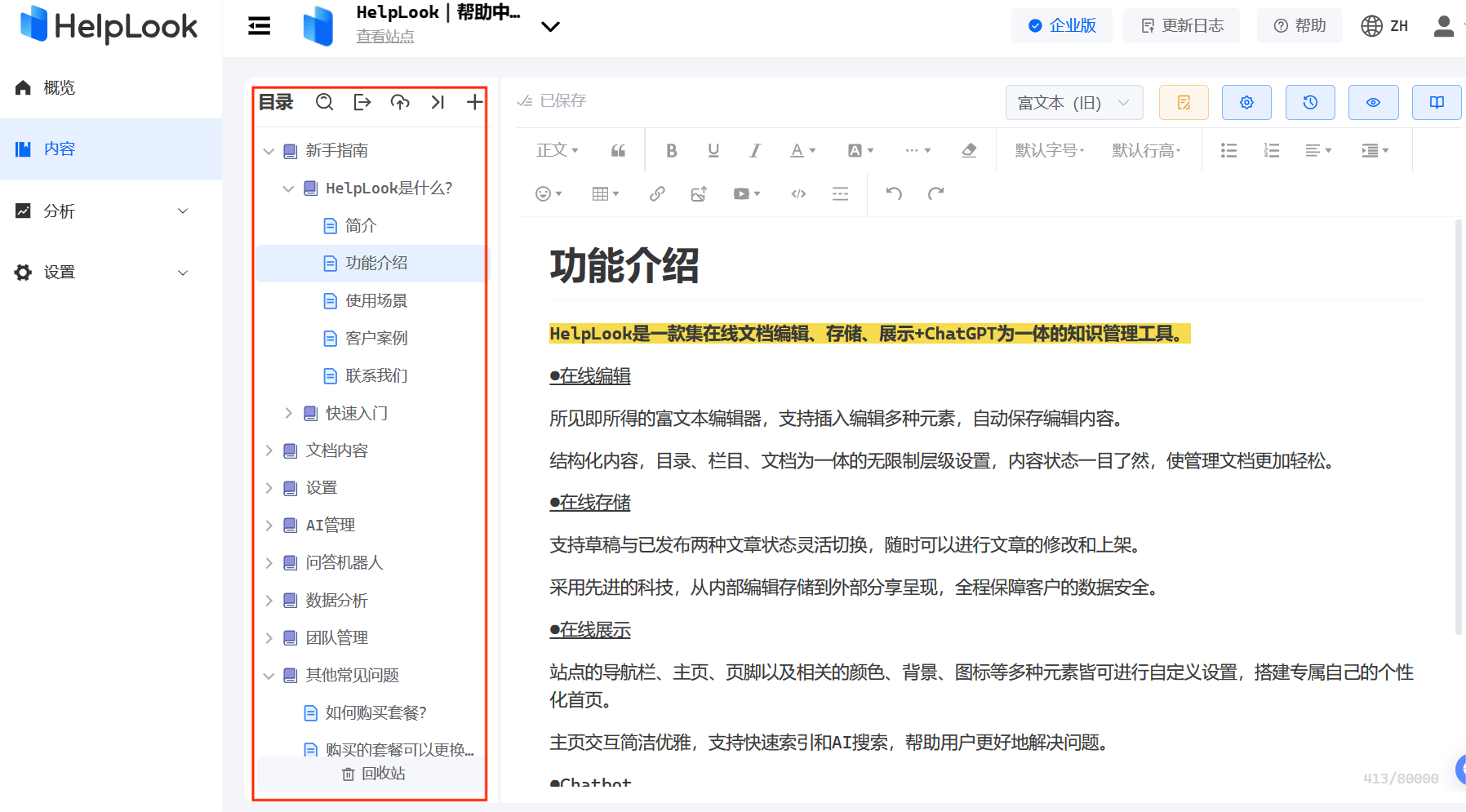Preview the article with the eye button
Viewport: 1466px width, 812px height.
[x=1373, y=102]
